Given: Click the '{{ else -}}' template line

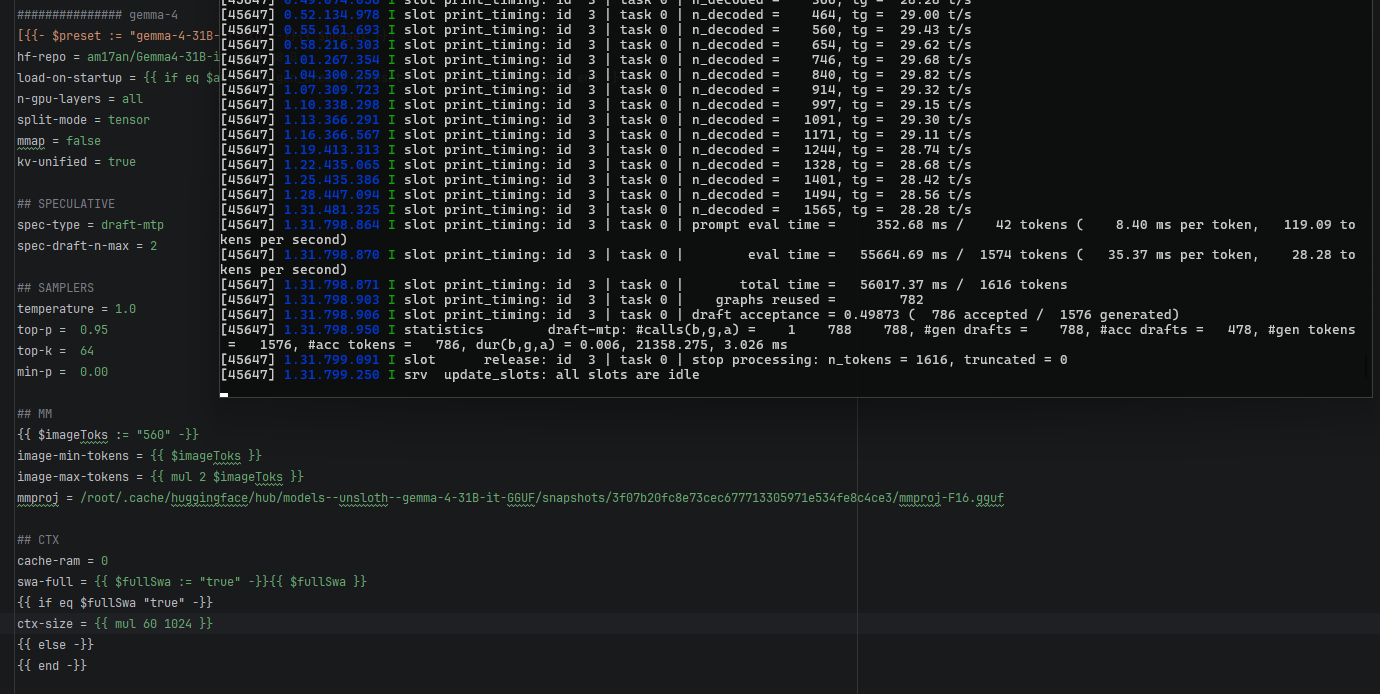Looking at the screenshot, I should (x=55, y=645).
